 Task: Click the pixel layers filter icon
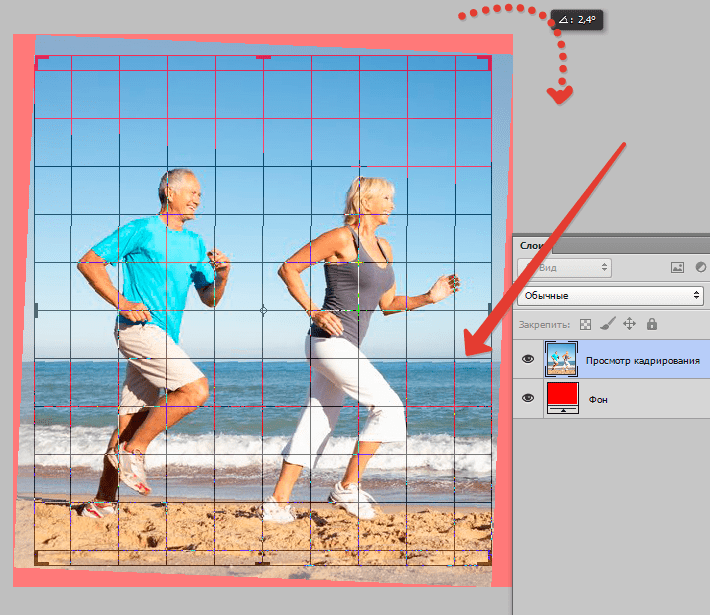coord(677,268)
